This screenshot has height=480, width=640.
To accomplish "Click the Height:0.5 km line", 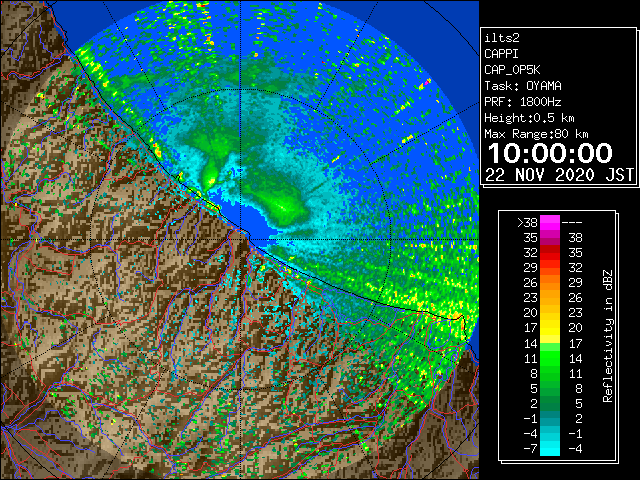I will (529, 118).
